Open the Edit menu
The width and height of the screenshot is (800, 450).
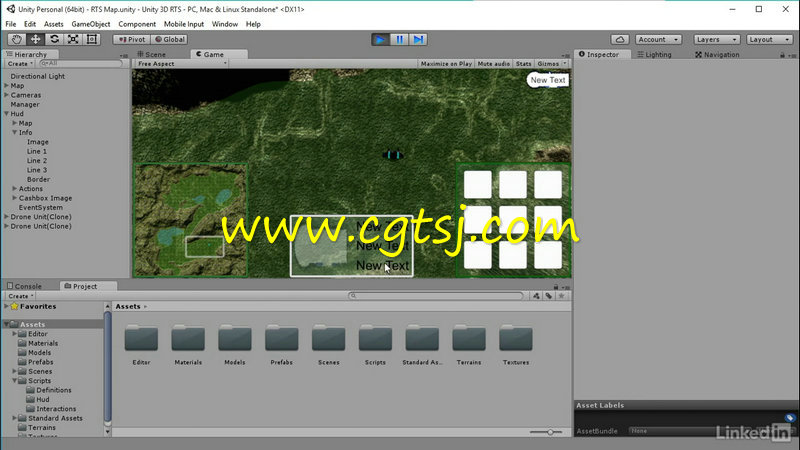(30, 24)
